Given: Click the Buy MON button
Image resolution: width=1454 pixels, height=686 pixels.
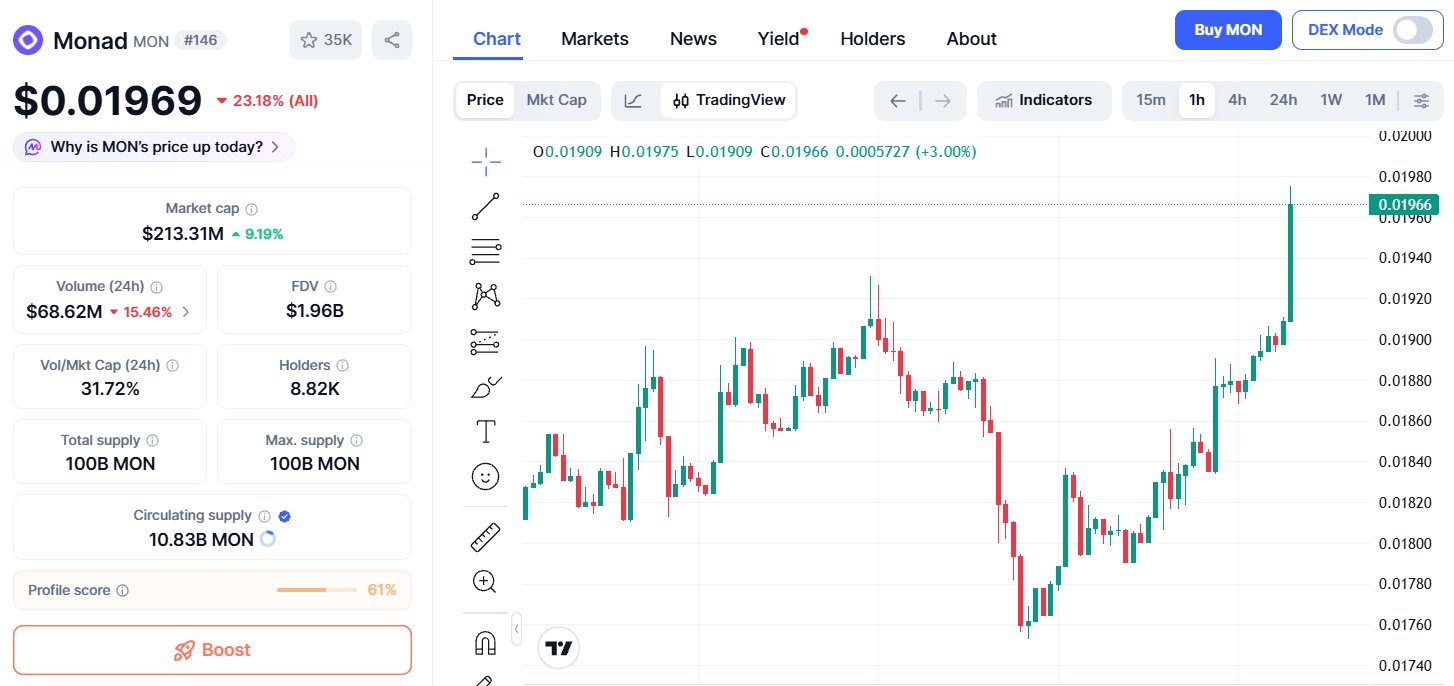Looking at the screenshot, I should 1228,30.
